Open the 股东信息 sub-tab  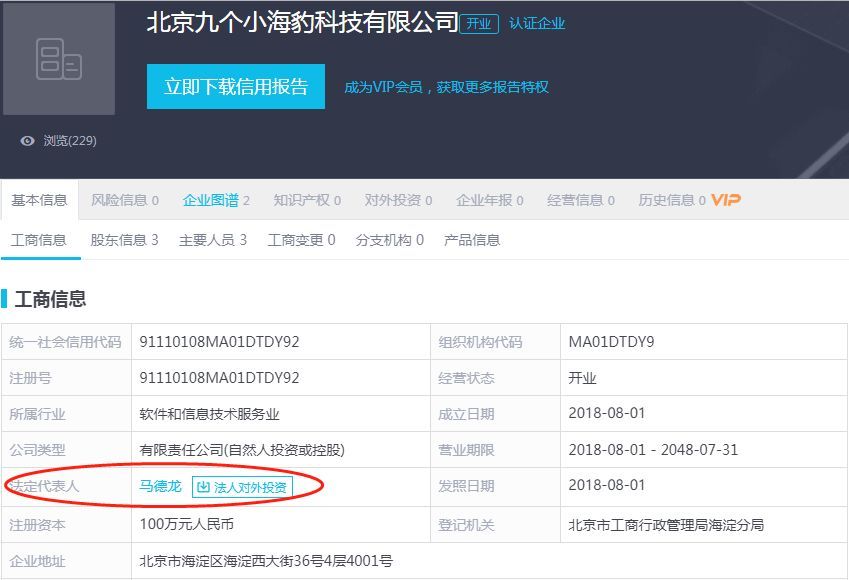tap(124, 240)
